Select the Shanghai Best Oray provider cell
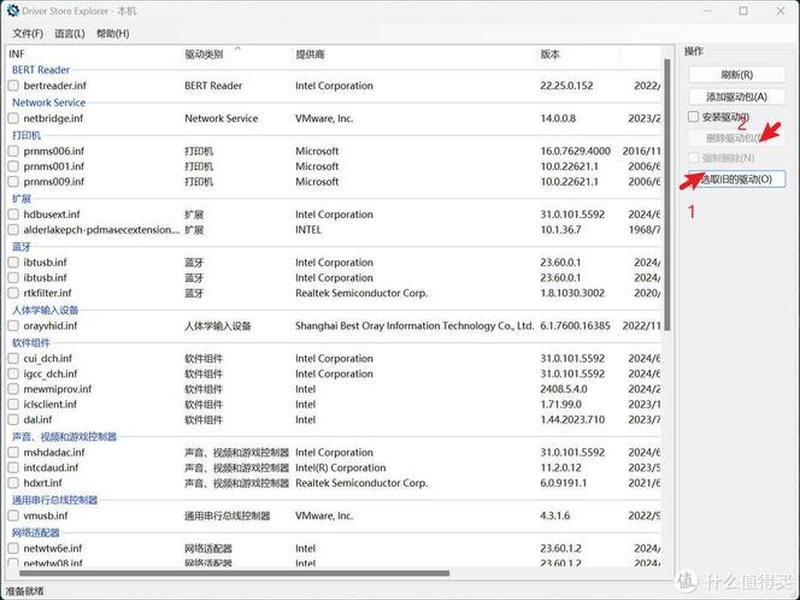 414,326
